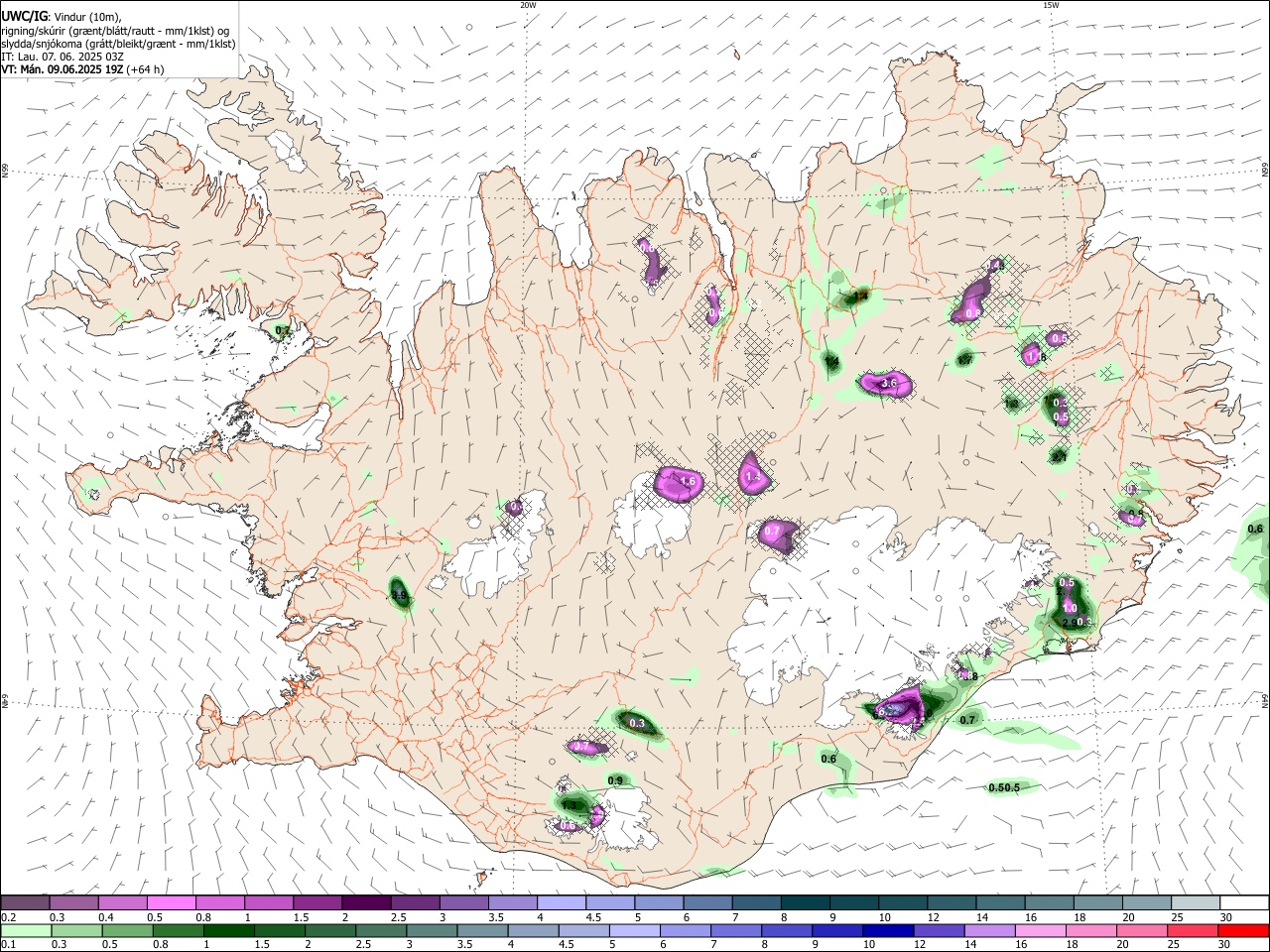The image size is (1270, 952).
Task: Select bottom legend swatch between 0.1 and 0.3
Action: tap(25, 930)
